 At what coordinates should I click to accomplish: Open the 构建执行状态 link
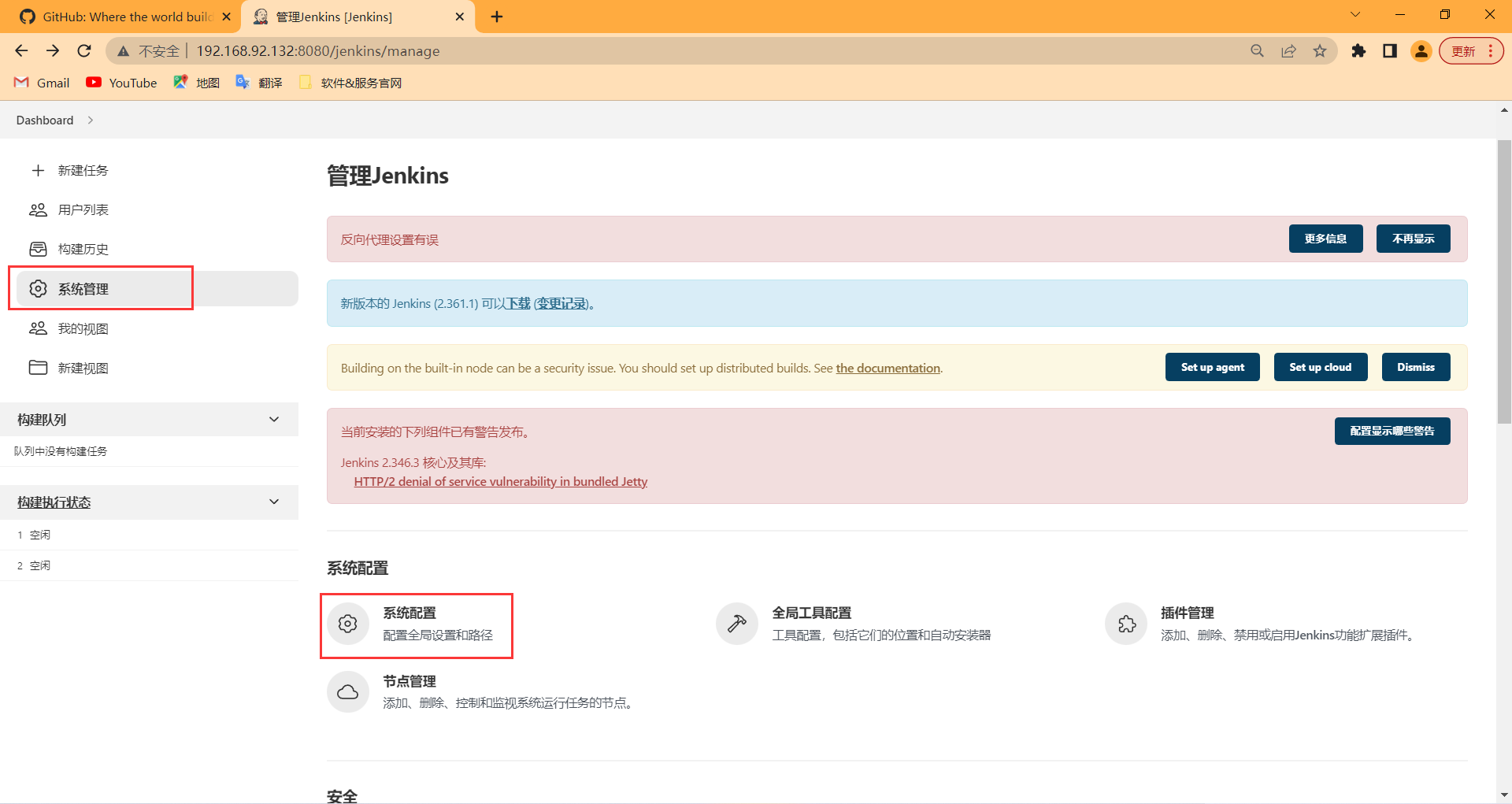pyautogui.click(x=54, y=502)
